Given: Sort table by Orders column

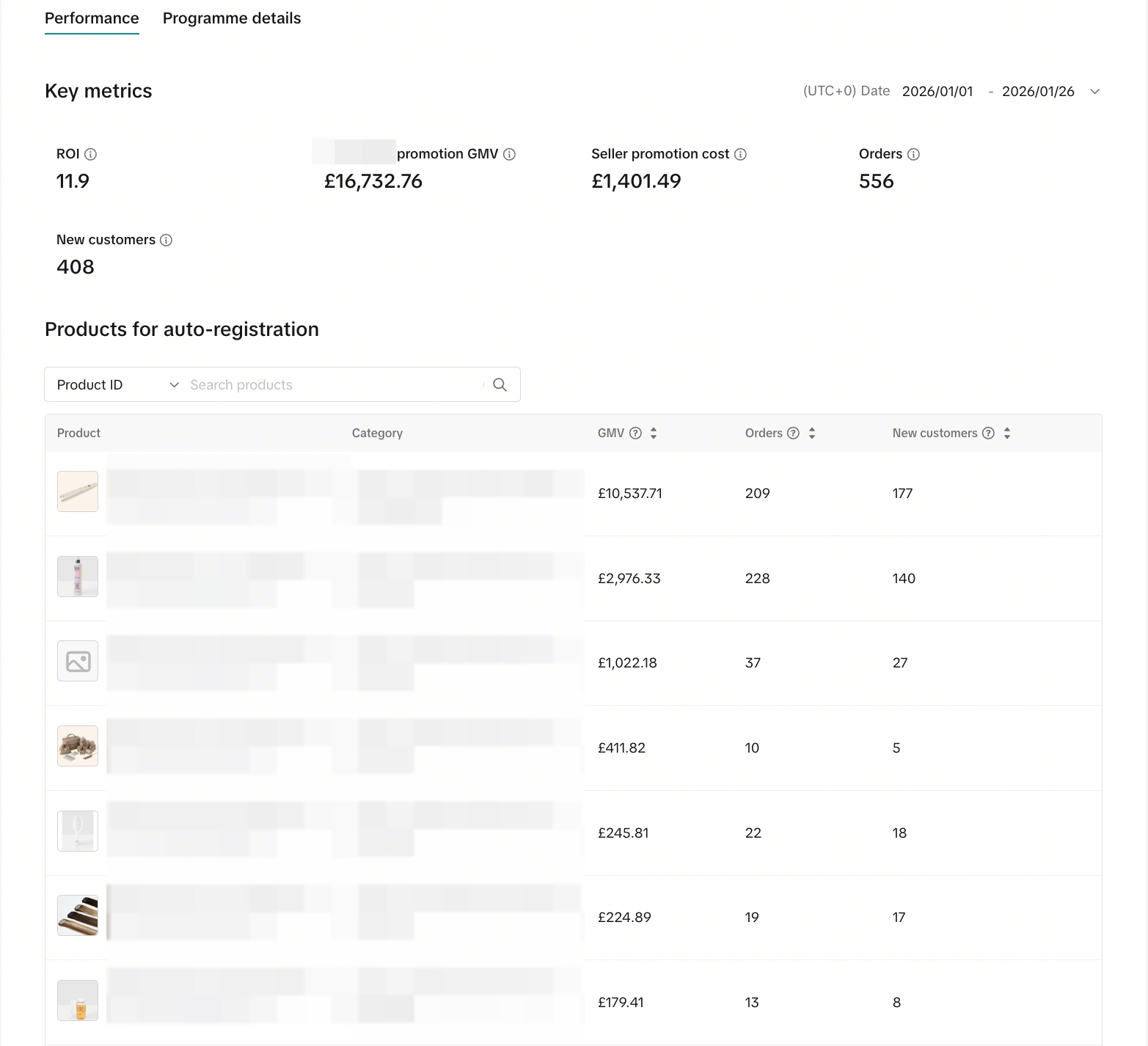Looking at the screenshot, I should (812, 433).
